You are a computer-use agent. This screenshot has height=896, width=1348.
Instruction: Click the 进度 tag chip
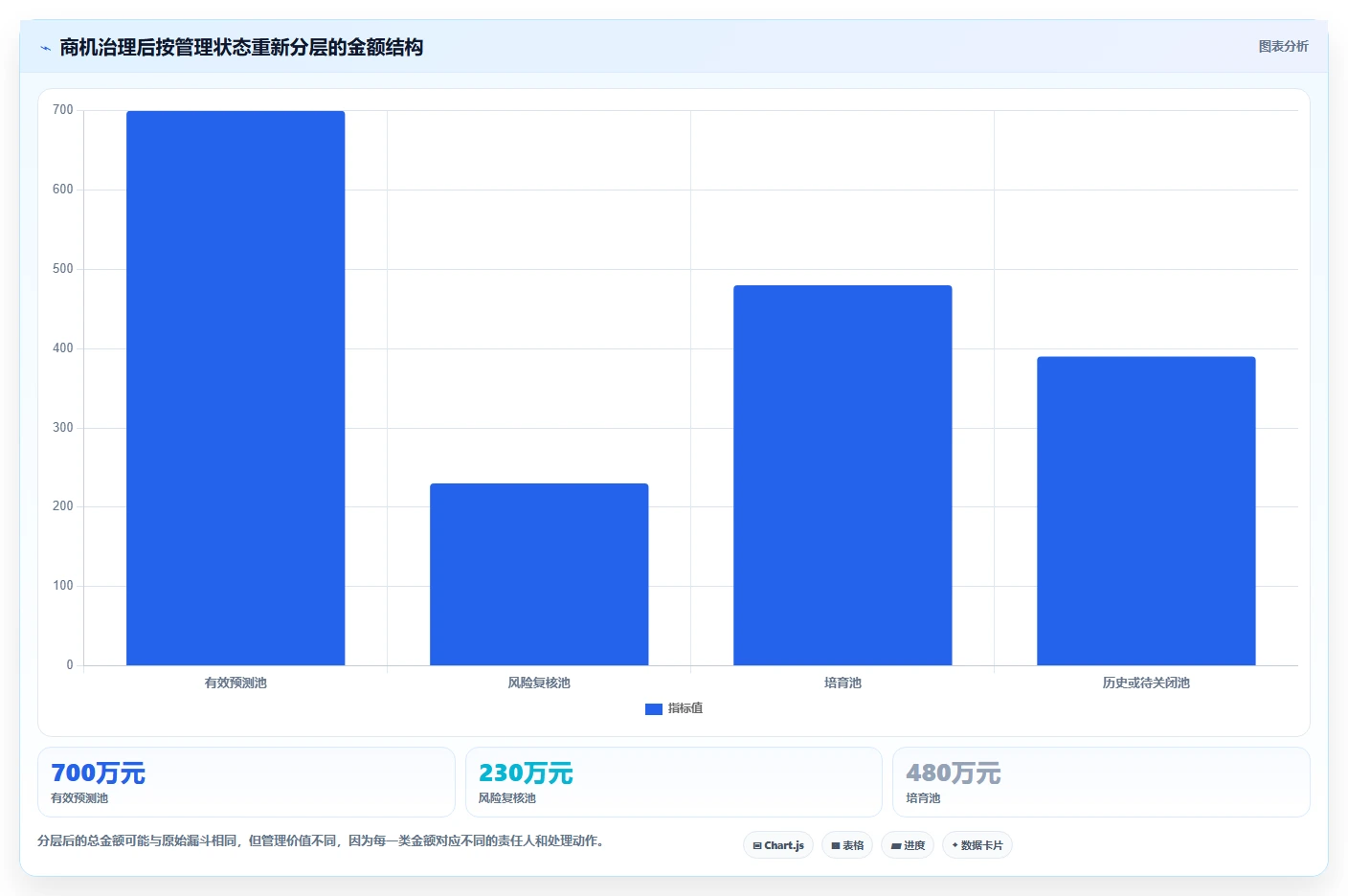[x=908, y=845]
